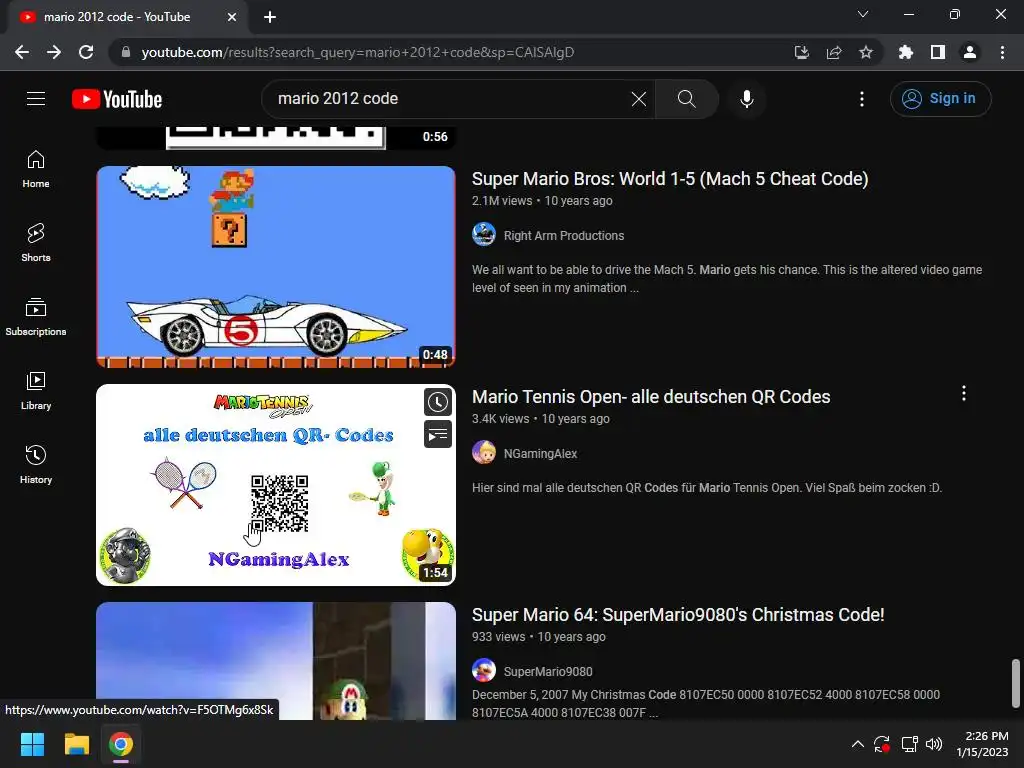Click the browser address bar URL
The image size is (1024, 768).
358,52
